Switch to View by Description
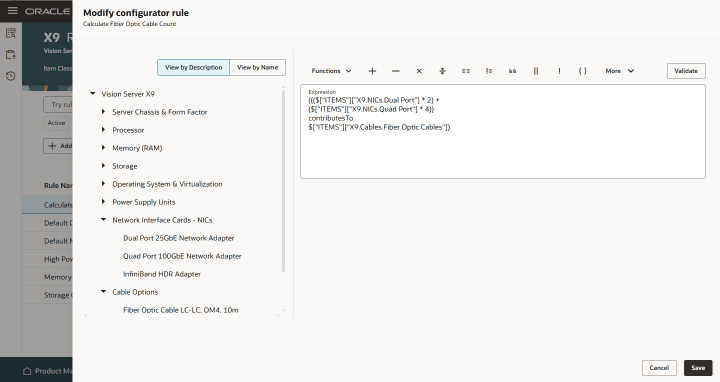 tap(193, 67)
